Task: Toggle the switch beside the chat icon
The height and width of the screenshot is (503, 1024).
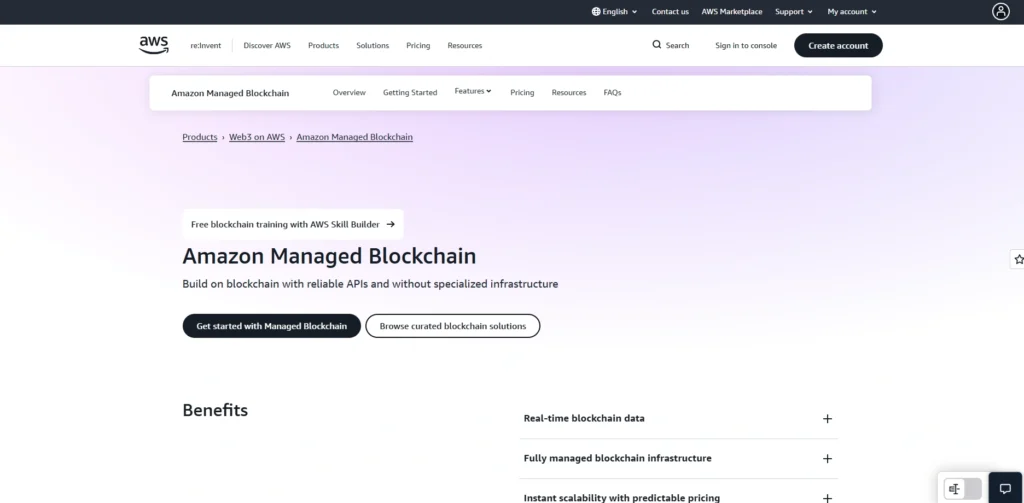Action: 963,489
